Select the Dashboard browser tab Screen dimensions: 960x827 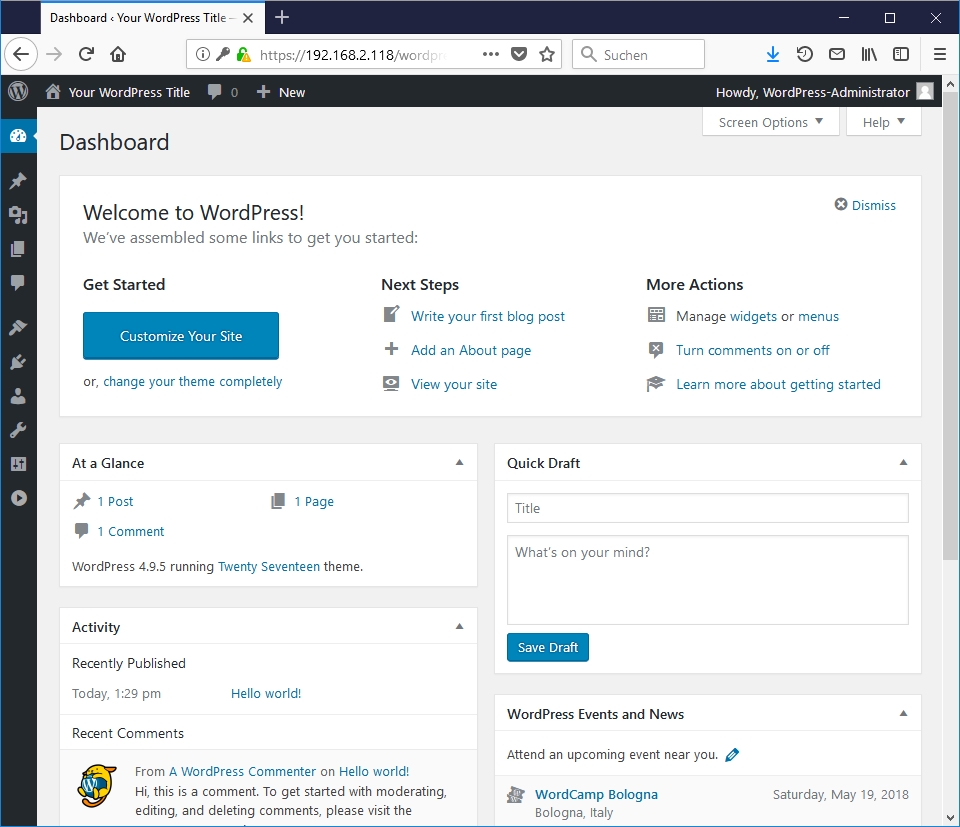(153, 18)
